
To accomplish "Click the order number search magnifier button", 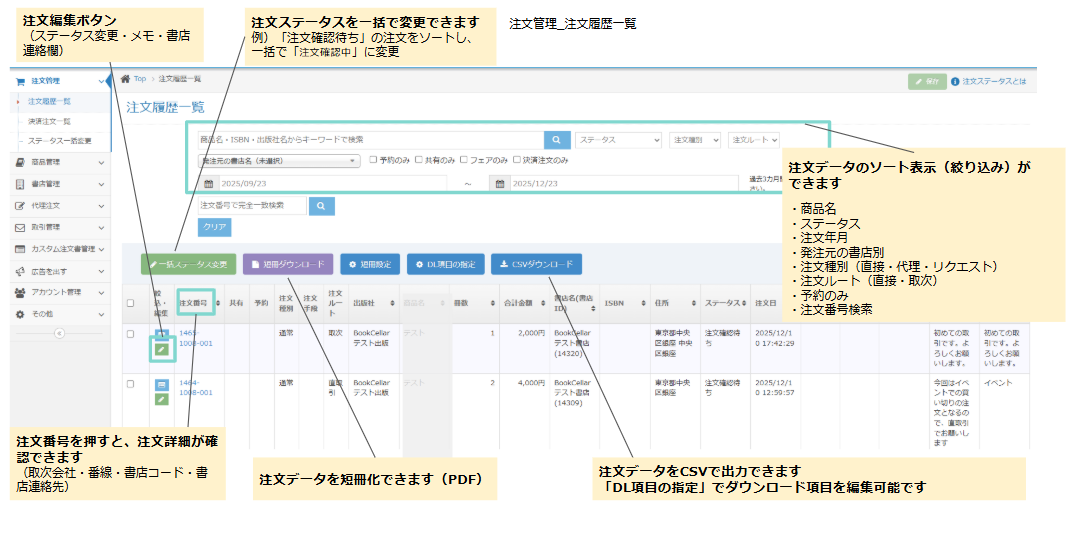I will 322,206.
